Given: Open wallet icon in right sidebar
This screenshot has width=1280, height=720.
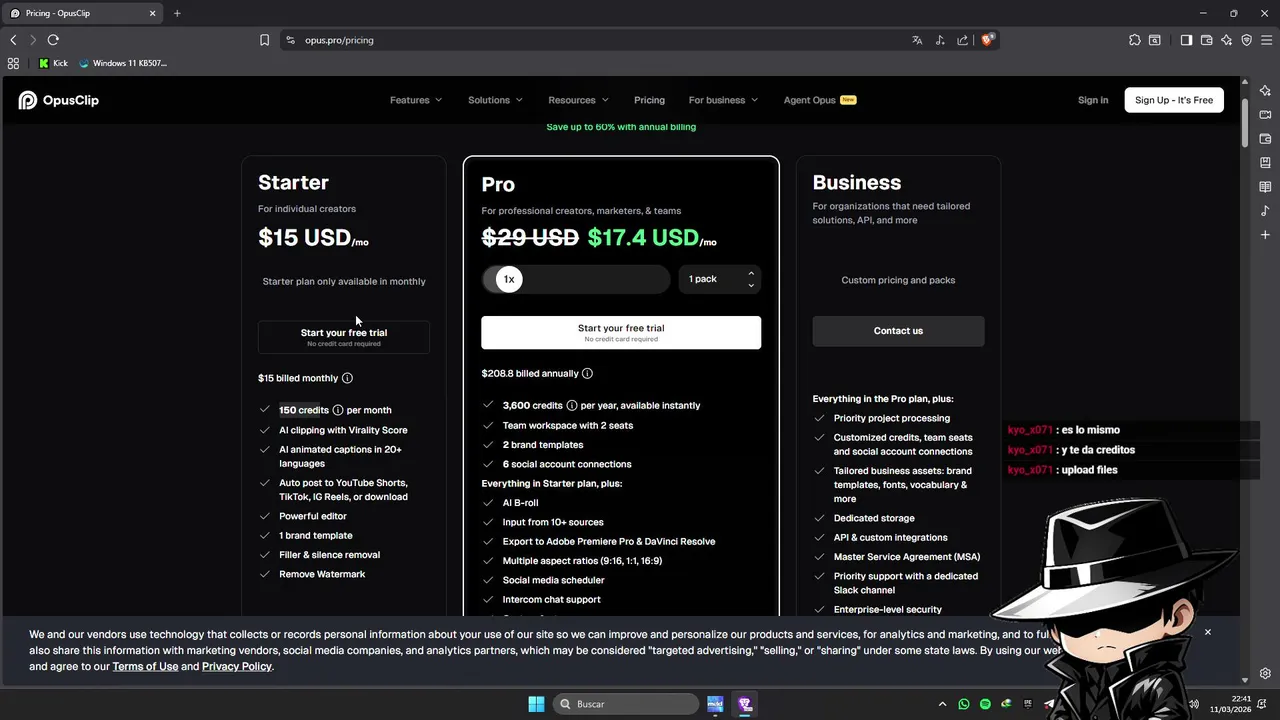Looking at the screenshot, I should coord(1265,139).
